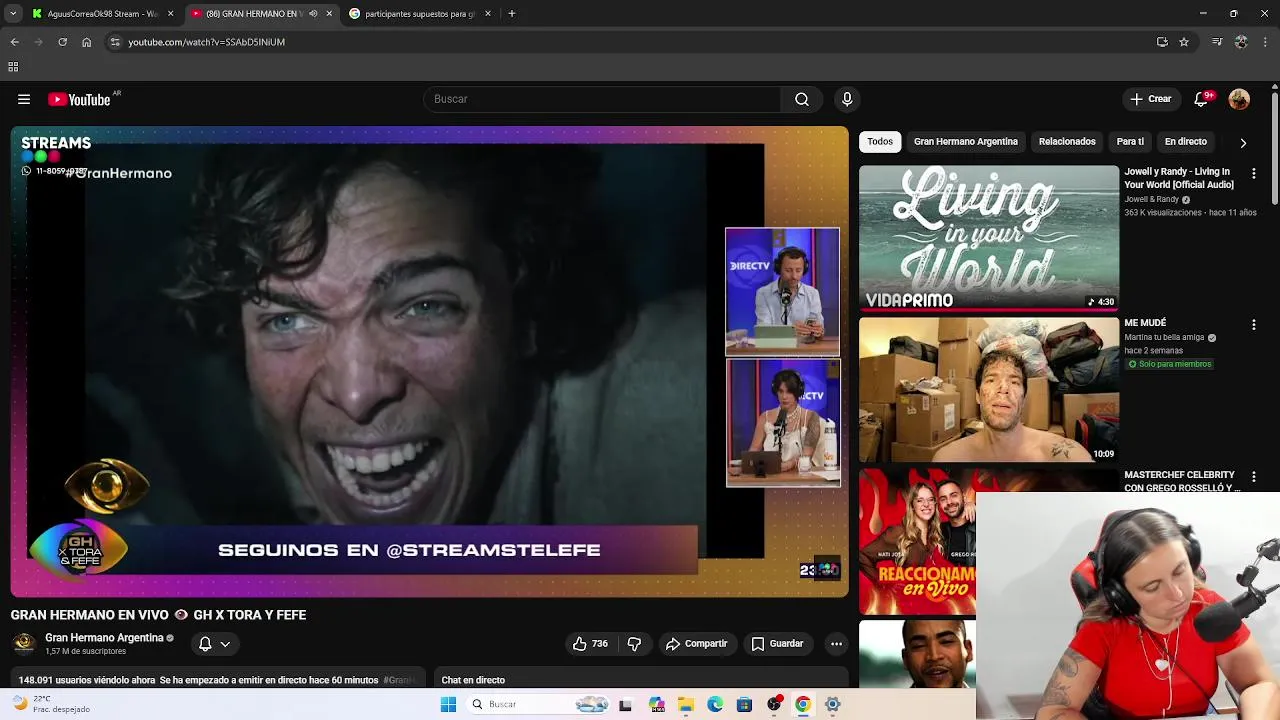This screenshot has width=1280, height=720.
Task: Open a new browser tab
Action: (x=511, y=14)
